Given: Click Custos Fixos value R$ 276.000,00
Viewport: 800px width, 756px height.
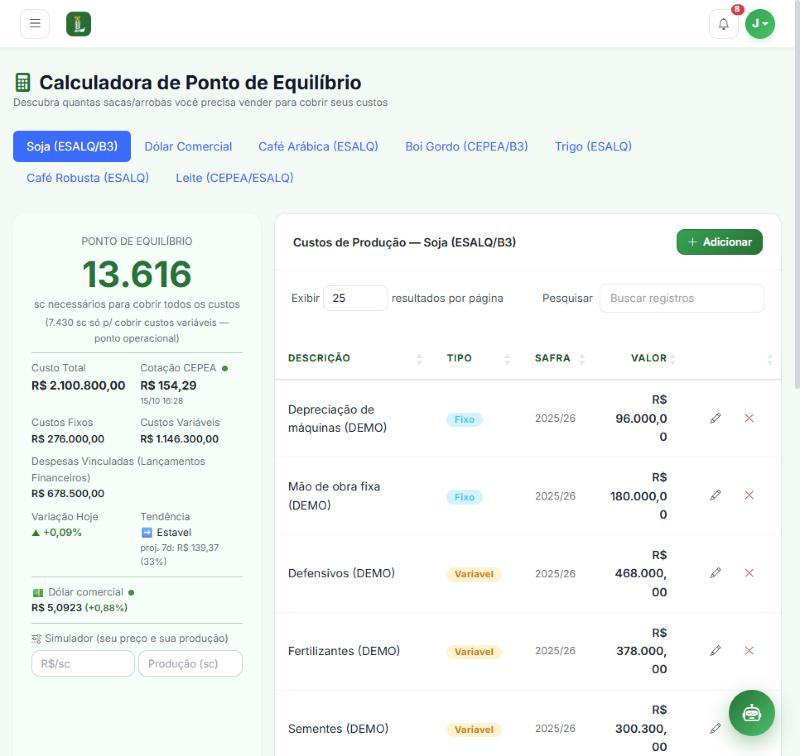Looking at the screenshot, I should 68,439.
